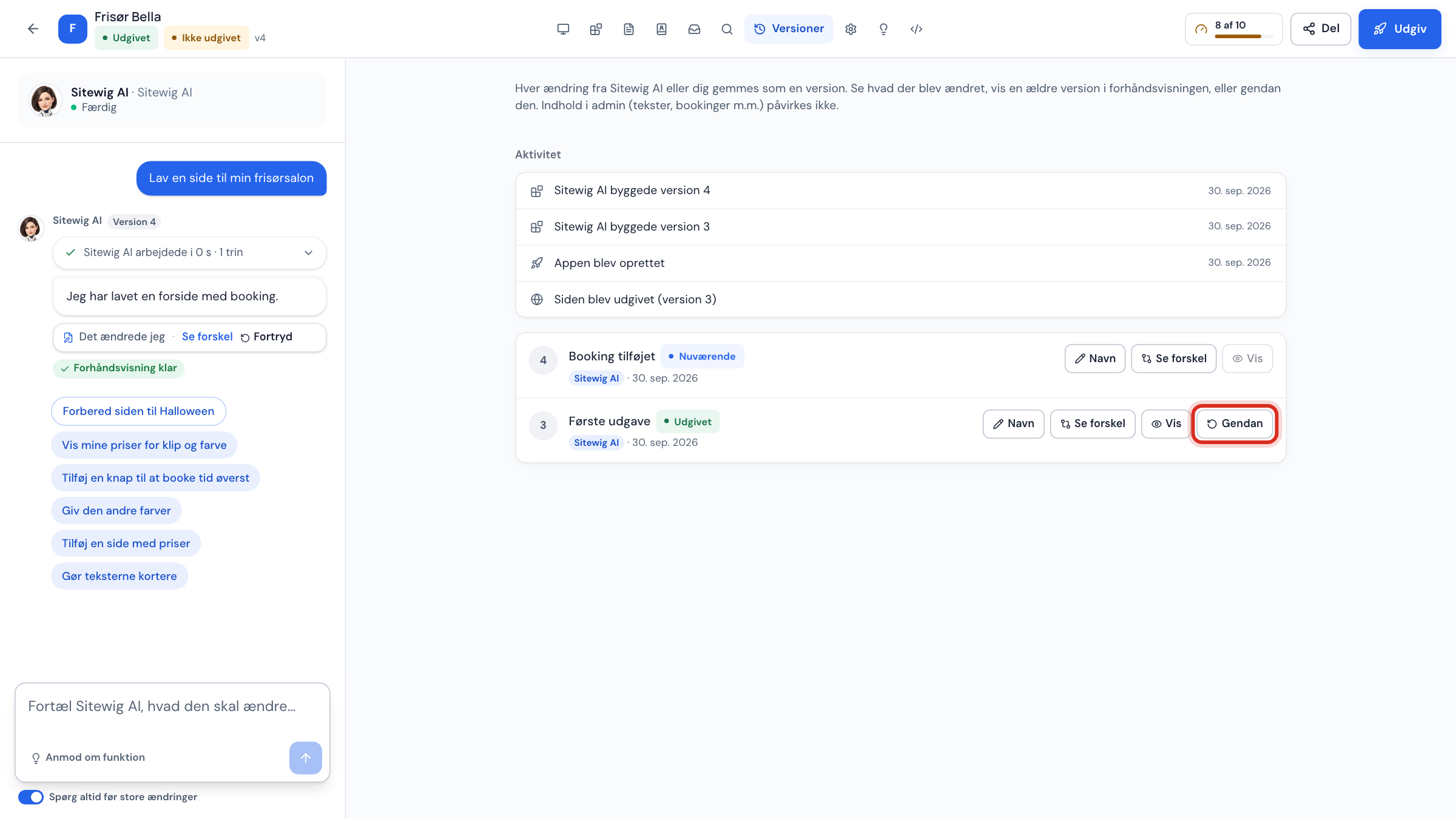
Task: Preview Første udgave with Vis button
Action: tap(1165, 423)
